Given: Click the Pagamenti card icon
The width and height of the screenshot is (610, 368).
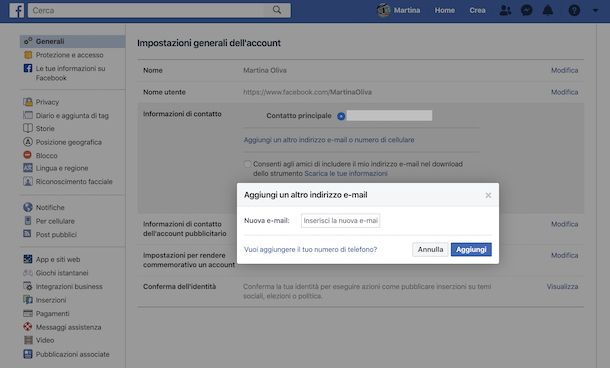Looking at the screenshot, I should [28, 313].
